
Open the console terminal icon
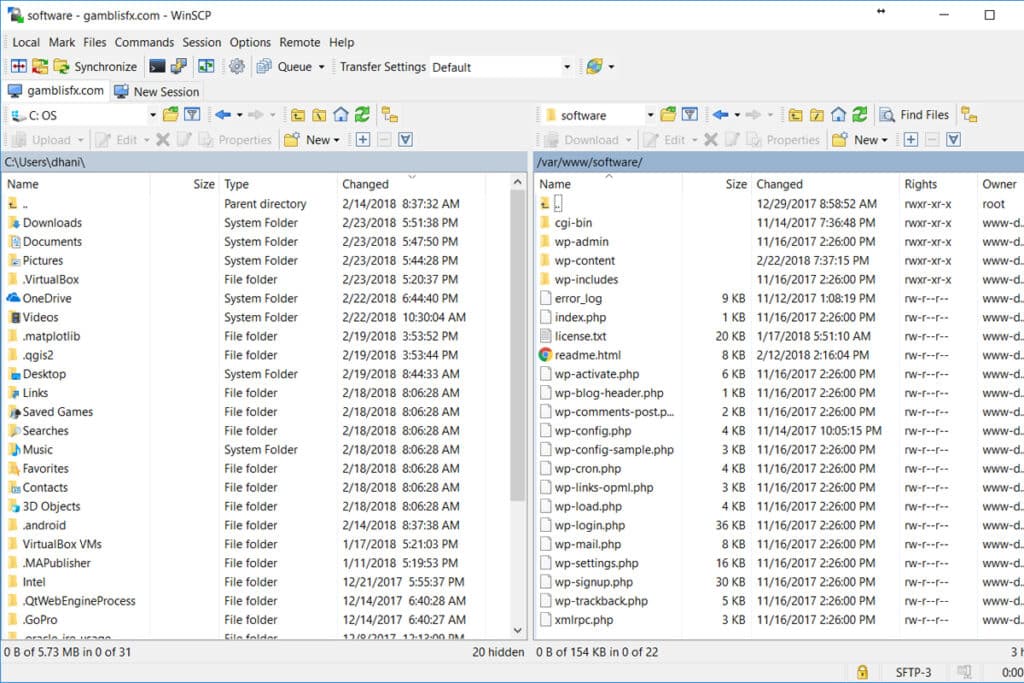pyautogui.click(x=157, y=67)
